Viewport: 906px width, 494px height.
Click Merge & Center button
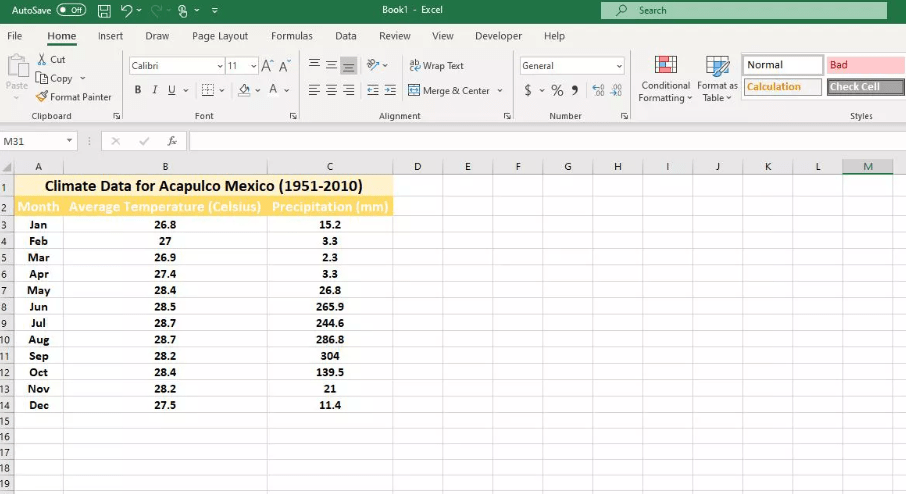pos(449,91)
